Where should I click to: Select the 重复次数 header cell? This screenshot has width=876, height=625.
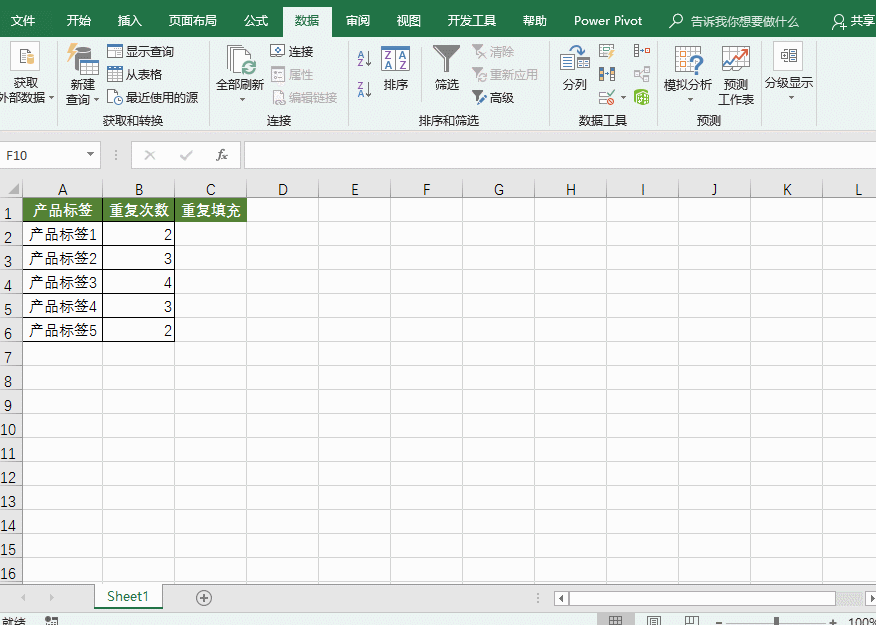[x=139, y=210]
